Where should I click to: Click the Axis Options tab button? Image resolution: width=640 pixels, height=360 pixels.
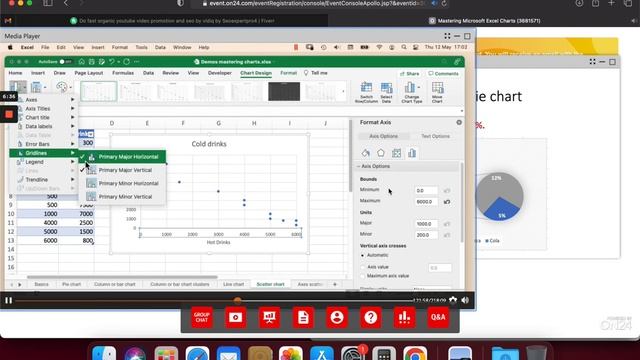coord(383,136)
